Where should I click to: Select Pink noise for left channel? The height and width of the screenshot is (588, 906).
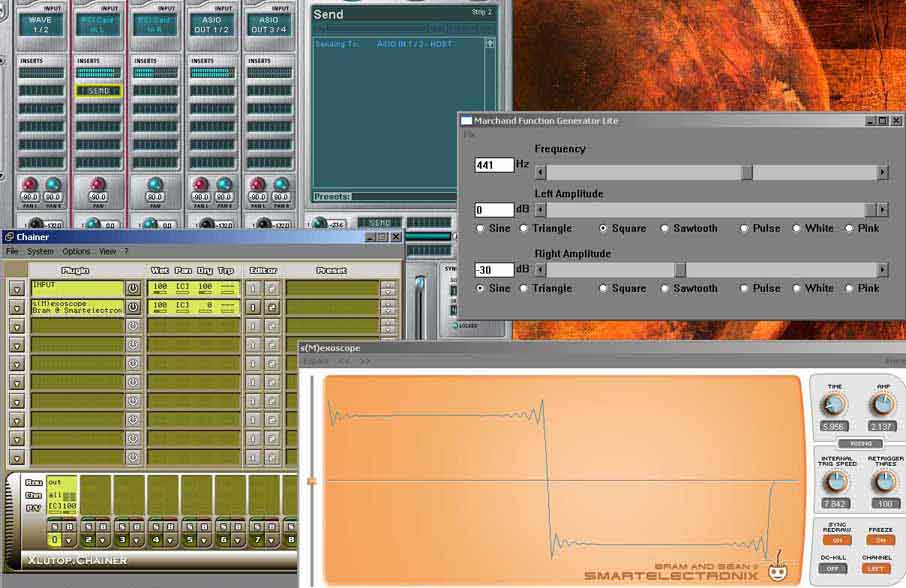pyautogui.click(x=849, y=228)
